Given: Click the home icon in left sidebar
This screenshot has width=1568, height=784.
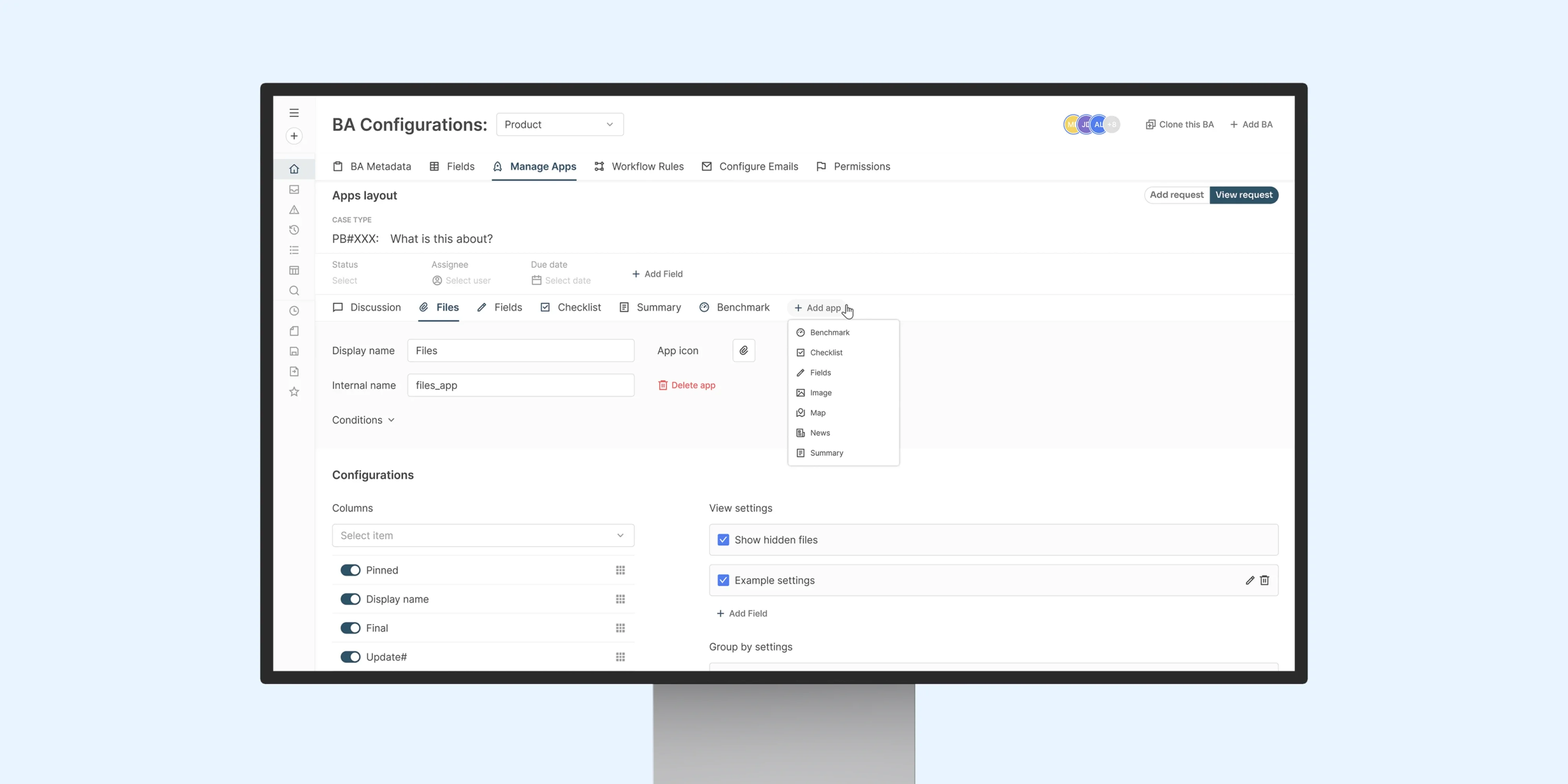Looking at the screenshot, I should (x=294, y=169).
